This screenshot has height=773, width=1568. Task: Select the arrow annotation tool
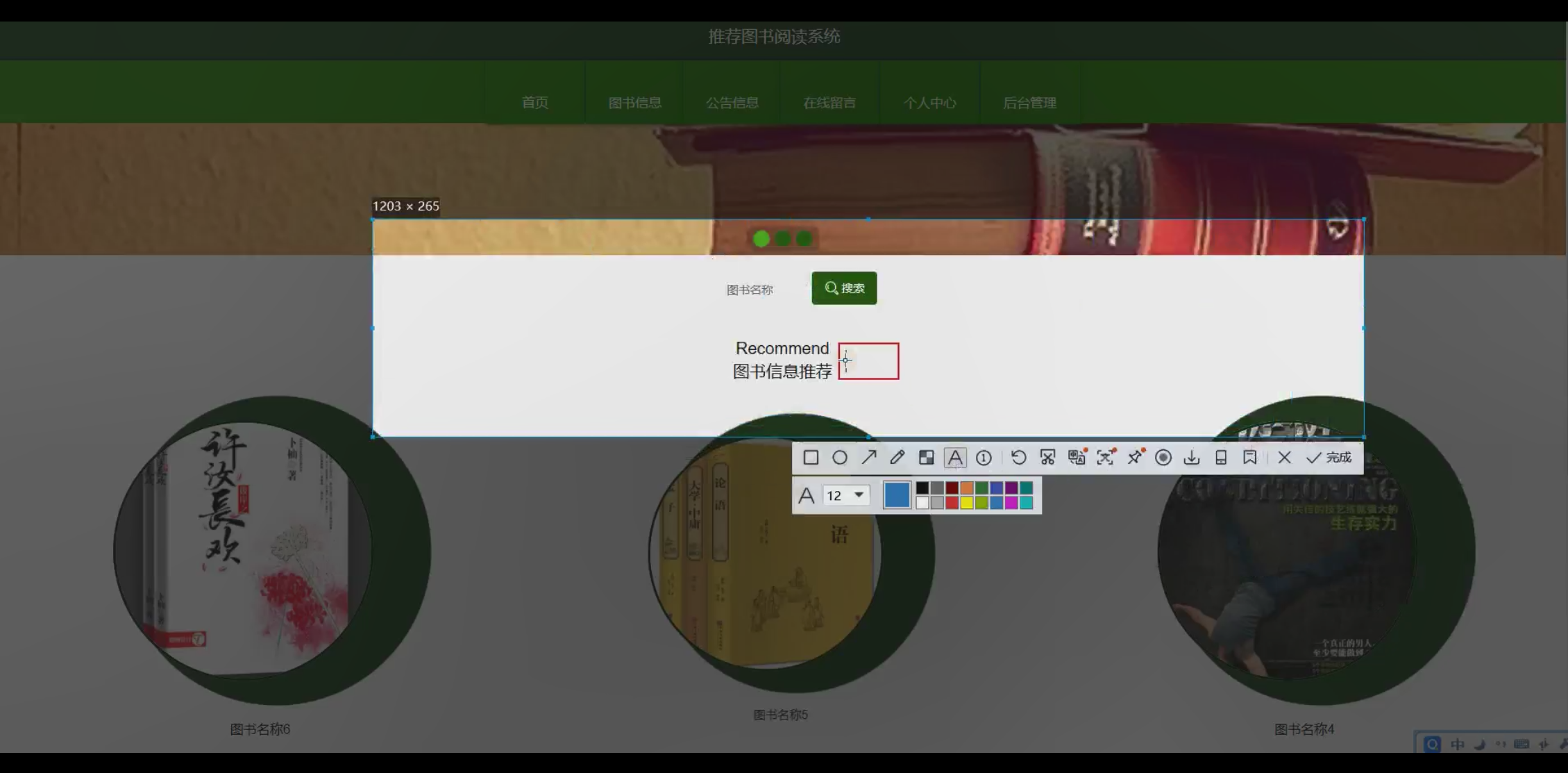[x=869, y=458]
